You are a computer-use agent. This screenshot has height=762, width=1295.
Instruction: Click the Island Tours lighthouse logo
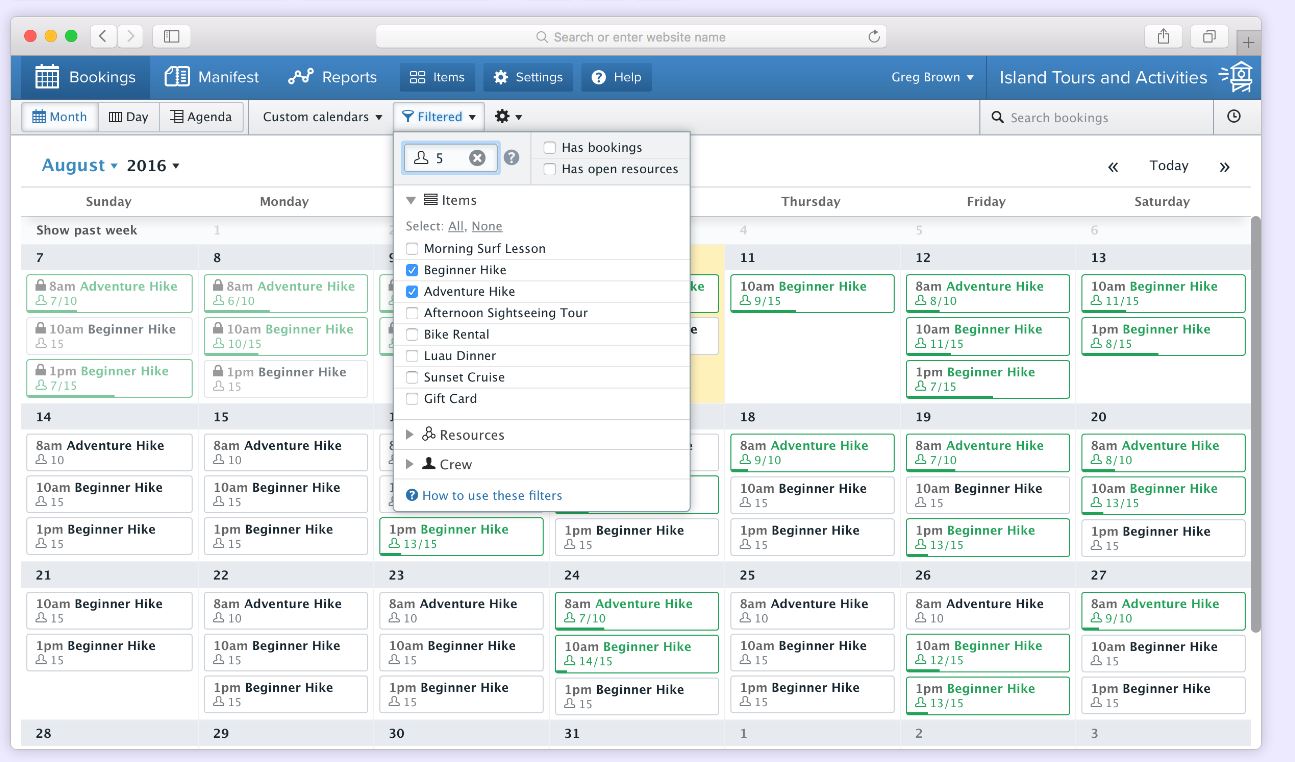pos(1238,77)
